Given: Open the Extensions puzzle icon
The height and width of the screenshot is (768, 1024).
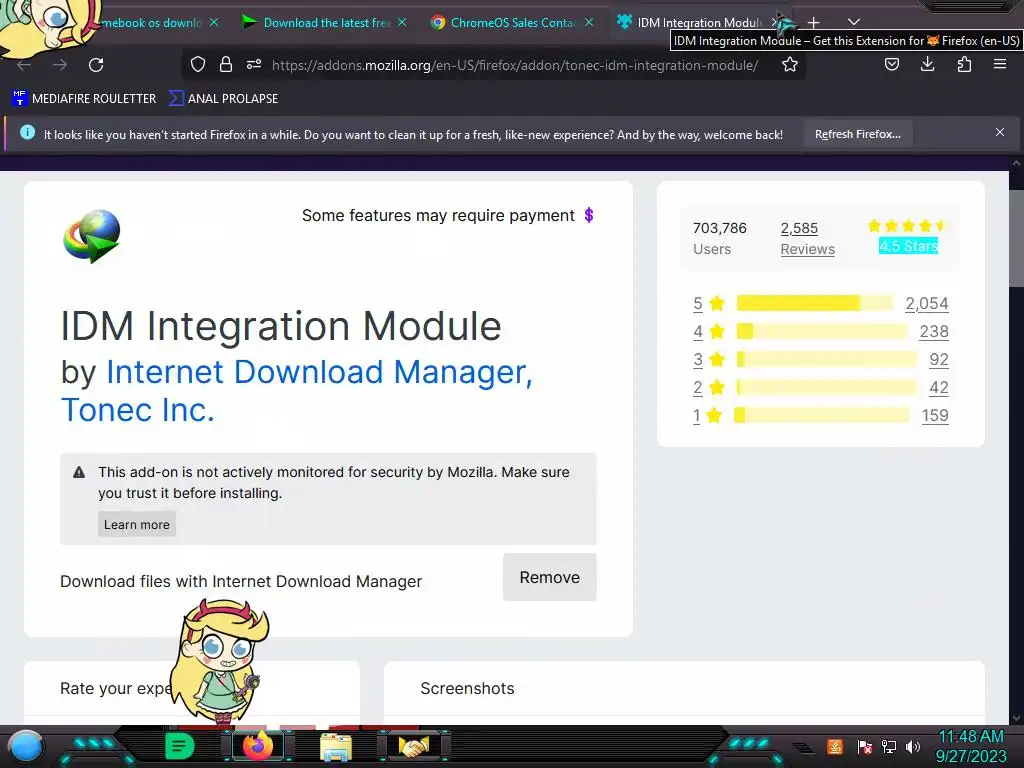Looking at the screenshot, I should click(964, 64).
